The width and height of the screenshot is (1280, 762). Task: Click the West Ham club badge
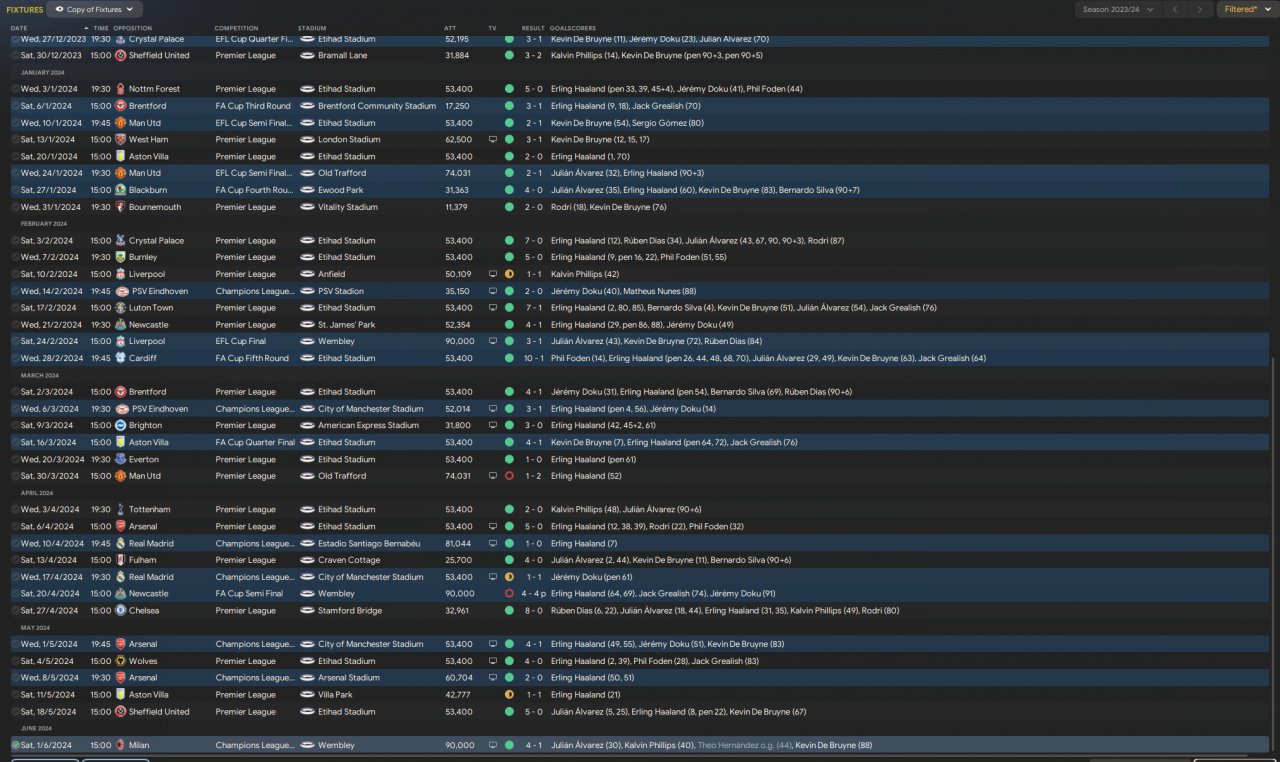(x=120, y=140)
